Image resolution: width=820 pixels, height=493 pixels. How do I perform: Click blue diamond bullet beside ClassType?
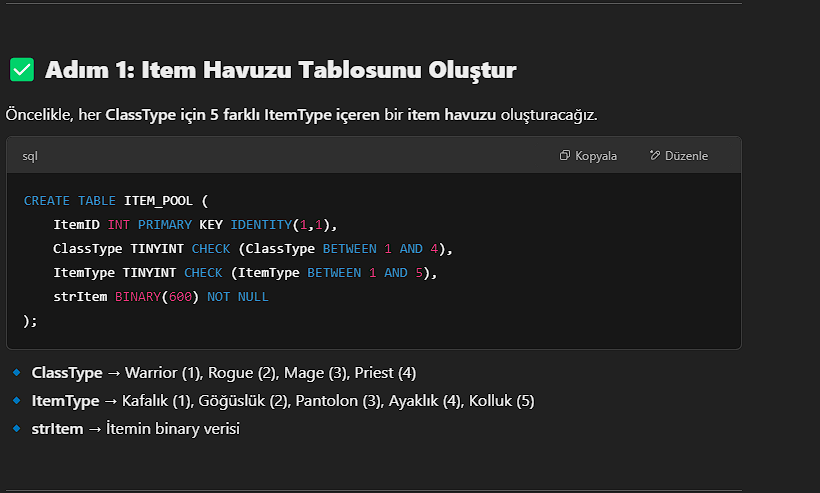tap(17, 372)
